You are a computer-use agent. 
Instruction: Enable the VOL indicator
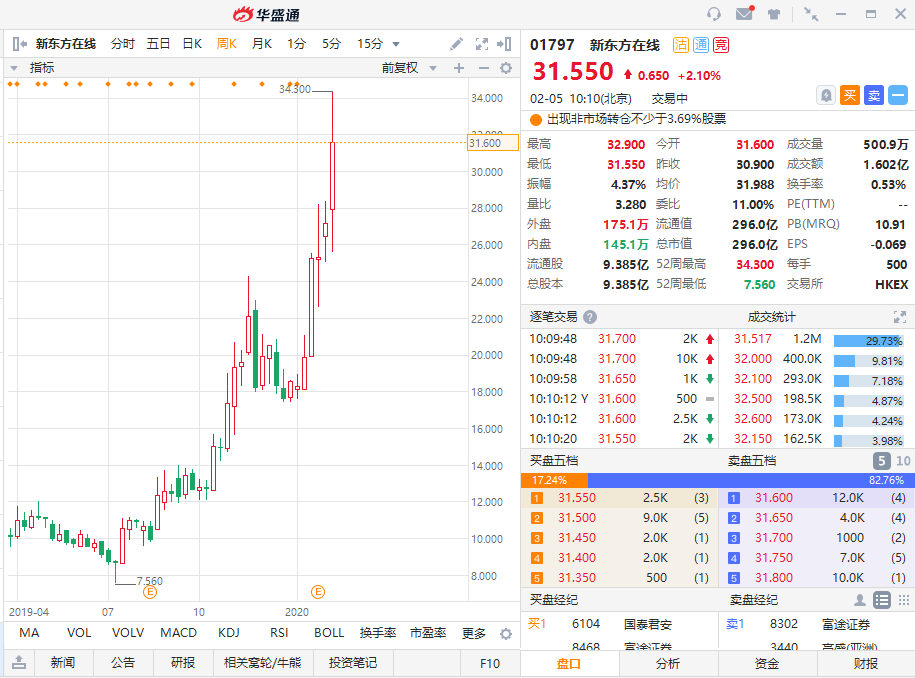(x=79, y=633)
